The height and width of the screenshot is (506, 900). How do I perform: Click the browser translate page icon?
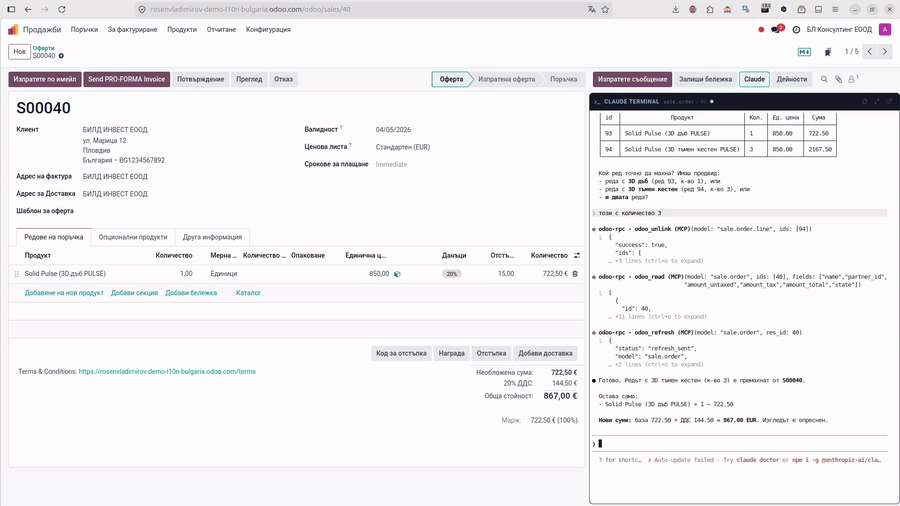[591, 9]
